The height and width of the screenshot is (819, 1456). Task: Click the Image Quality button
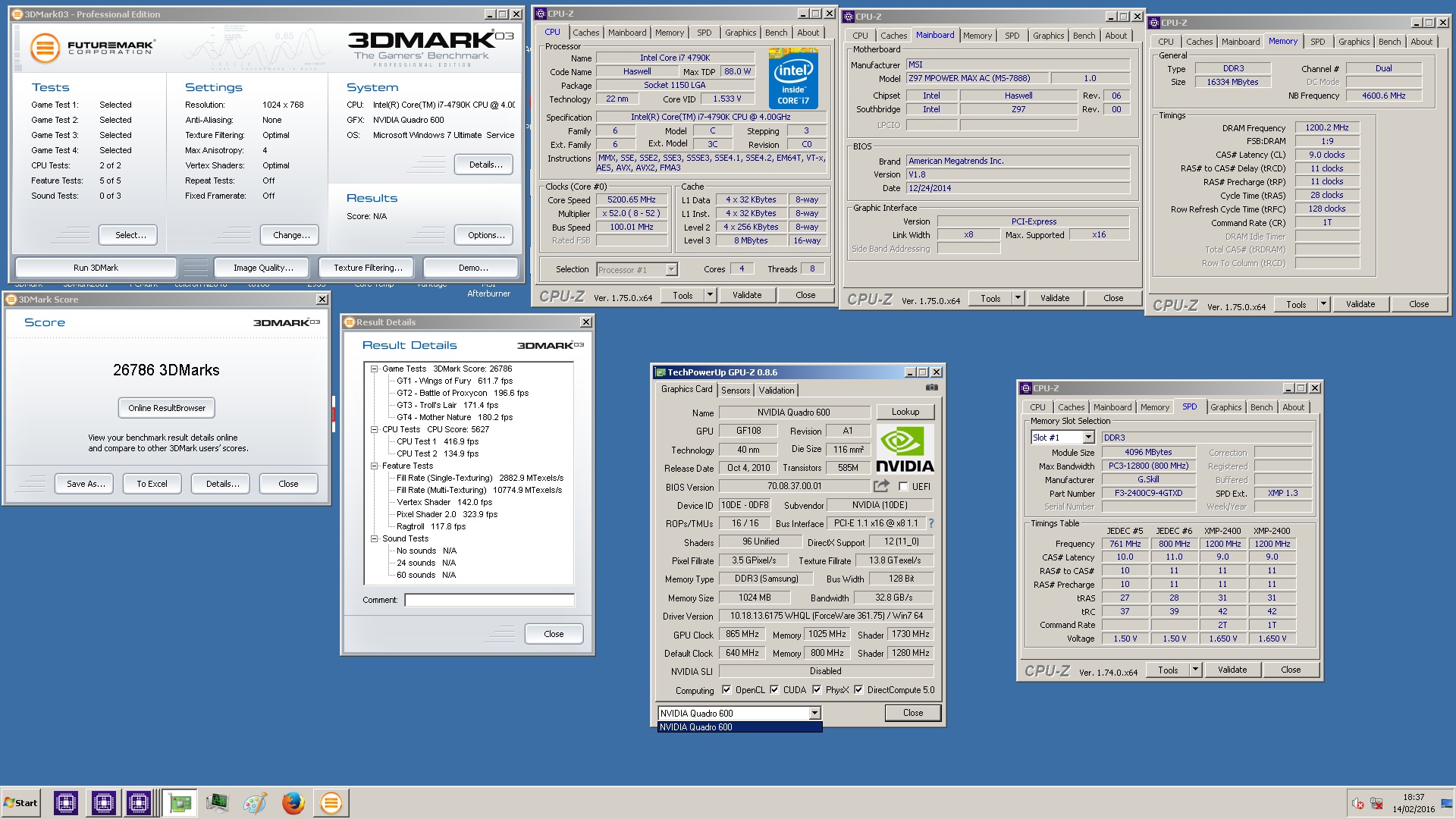click(263, 268)
